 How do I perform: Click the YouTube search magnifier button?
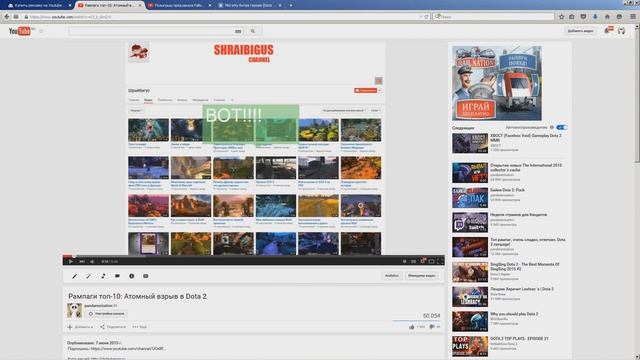[253, 31]
